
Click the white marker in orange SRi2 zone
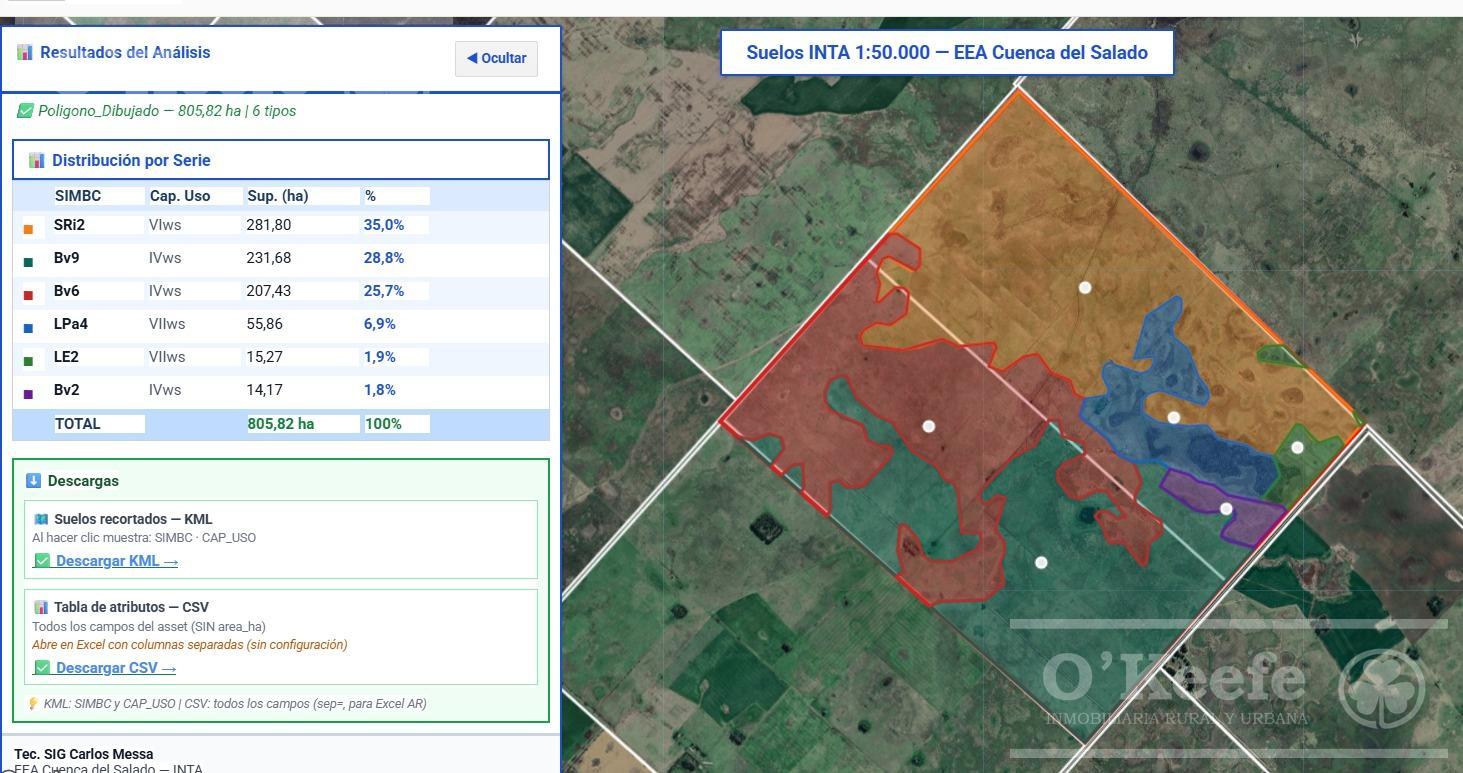(x=1084, y=287)
